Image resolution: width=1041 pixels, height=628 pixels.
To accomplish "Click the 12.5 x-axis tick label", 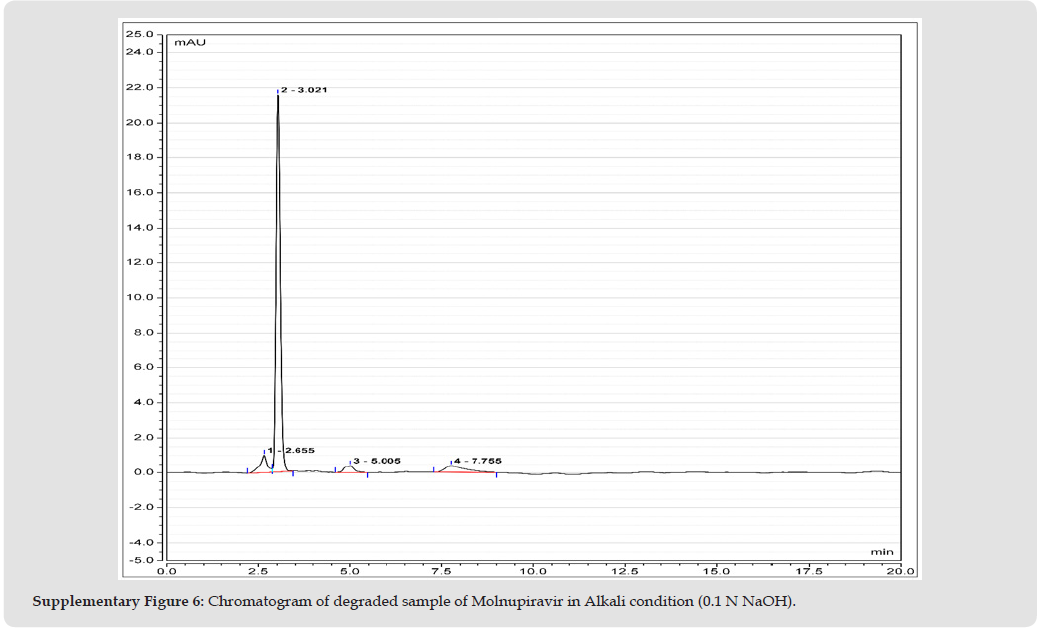I will point(625,571).
